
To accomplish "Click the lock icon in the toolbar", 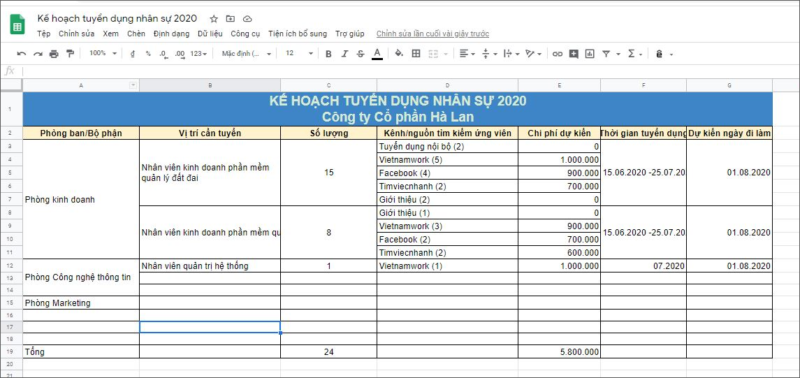I will coord(659,54).
